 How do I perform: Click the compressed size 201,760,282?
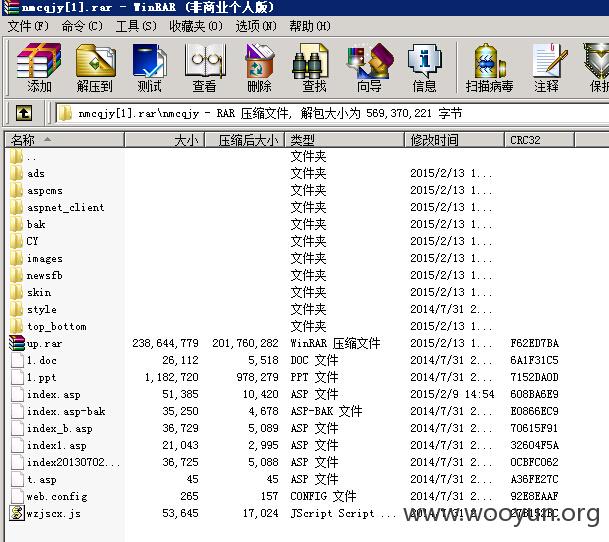(x=245, y=343)
